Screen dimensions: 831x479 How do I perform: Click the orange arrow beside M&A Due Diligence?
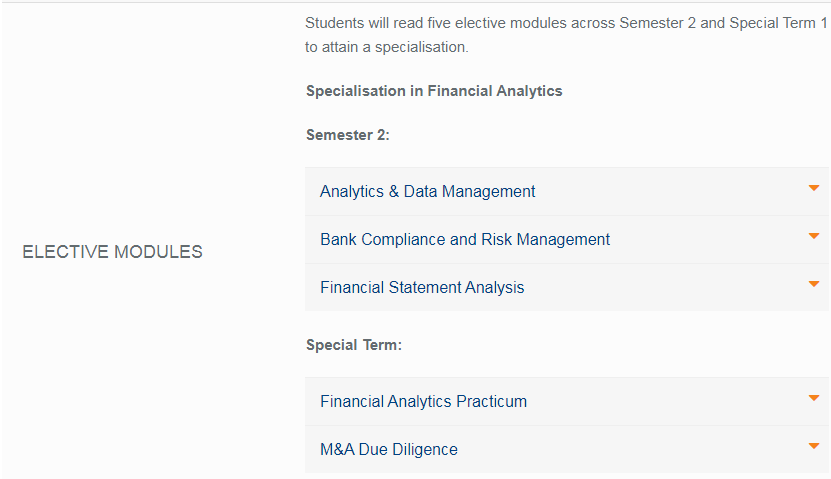(x=814, y=446)
